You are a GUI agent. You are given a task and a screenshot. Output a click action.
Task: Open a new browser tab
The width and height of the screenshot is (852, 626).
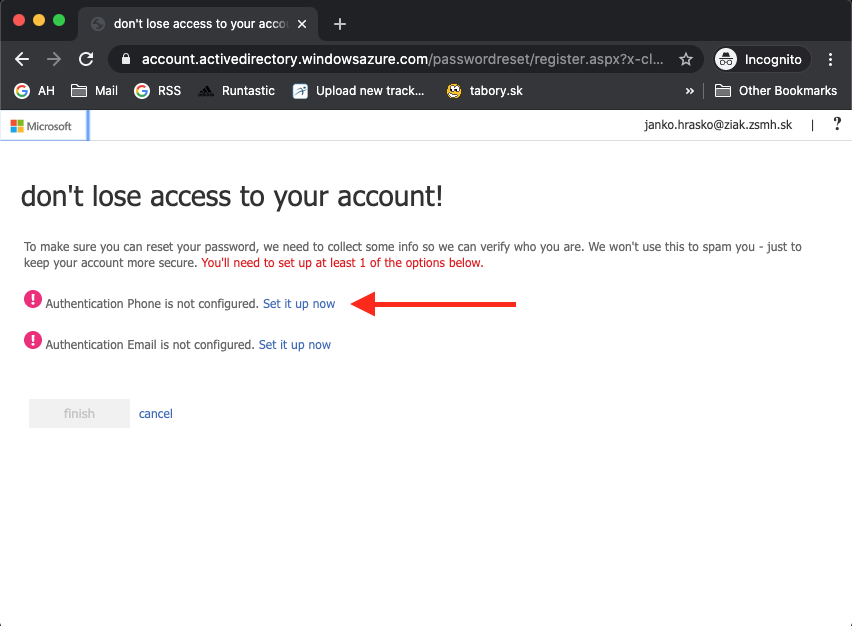coord(340,23)
